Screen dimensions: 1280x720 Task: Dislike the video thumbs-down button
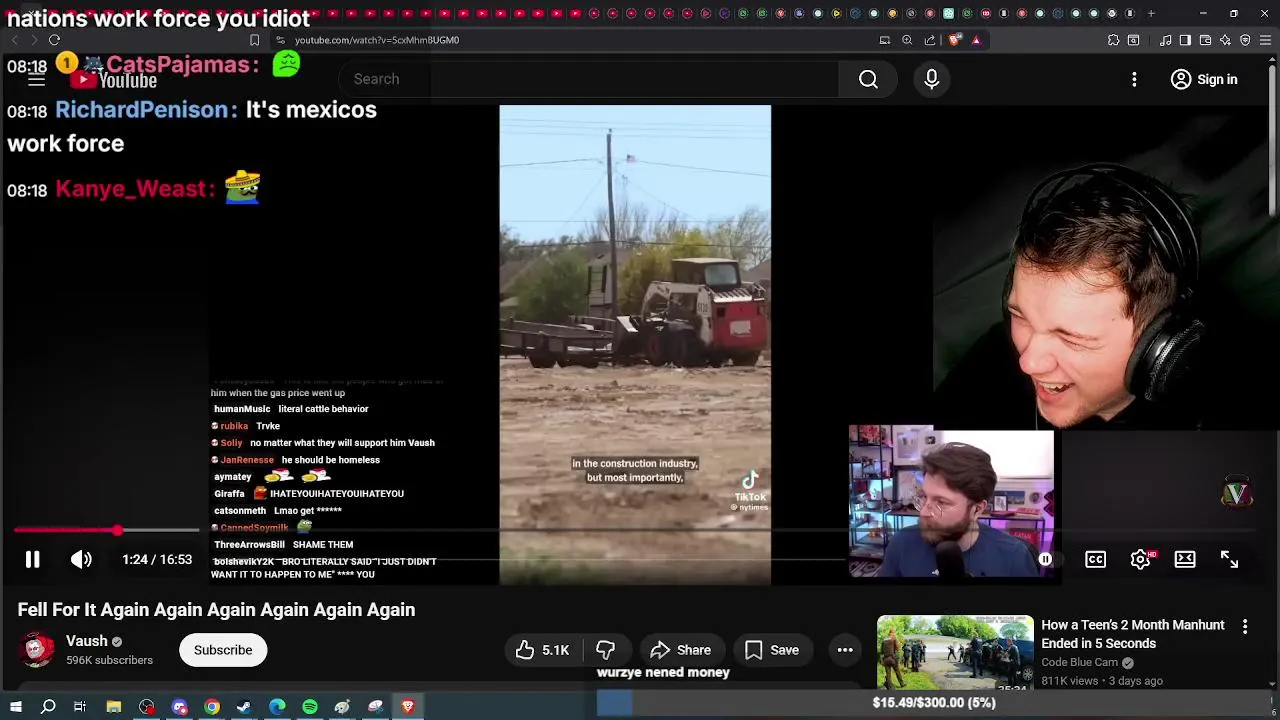click(605, 650)
